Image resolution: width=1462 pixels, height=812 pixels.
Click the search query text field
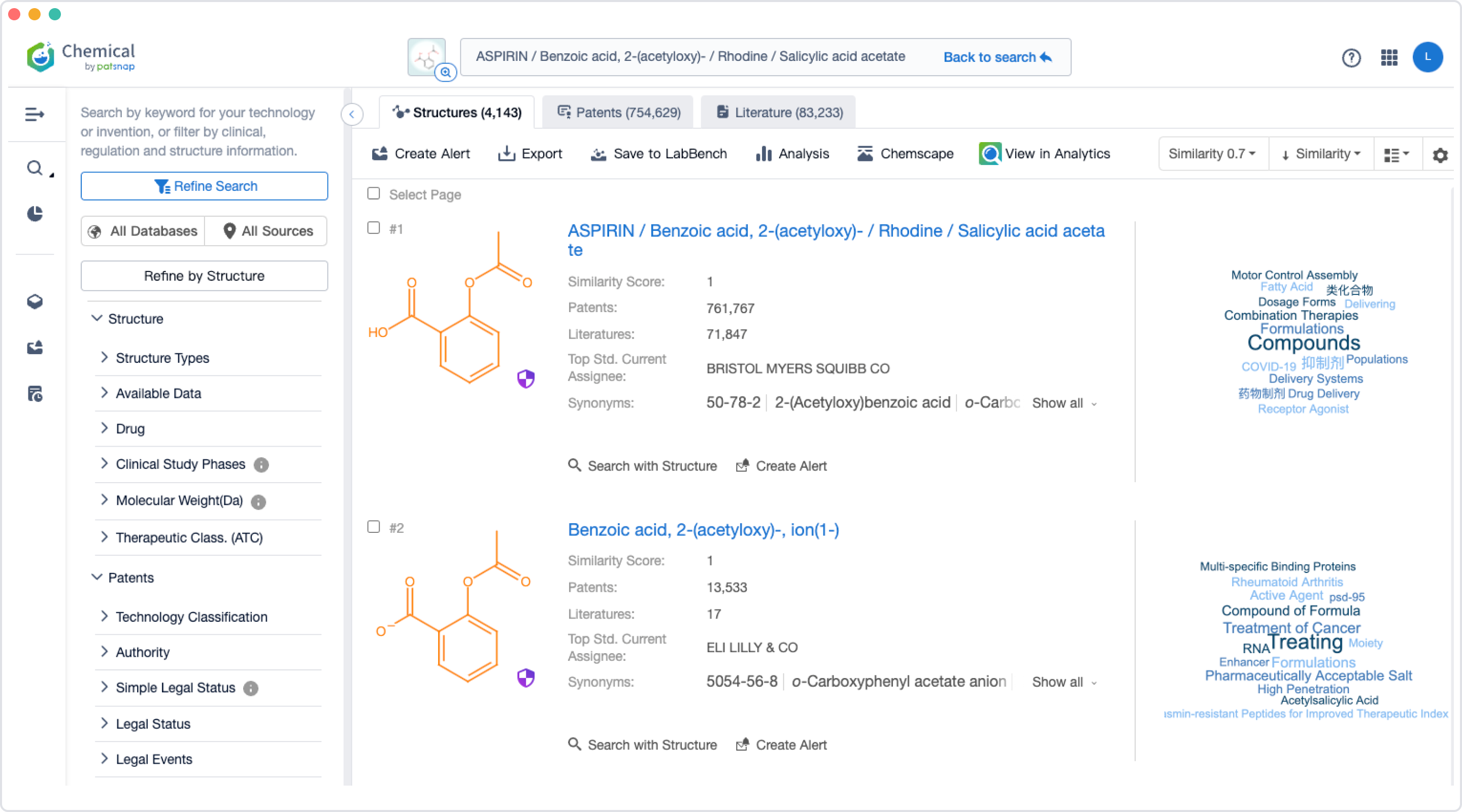pos(689,57)
